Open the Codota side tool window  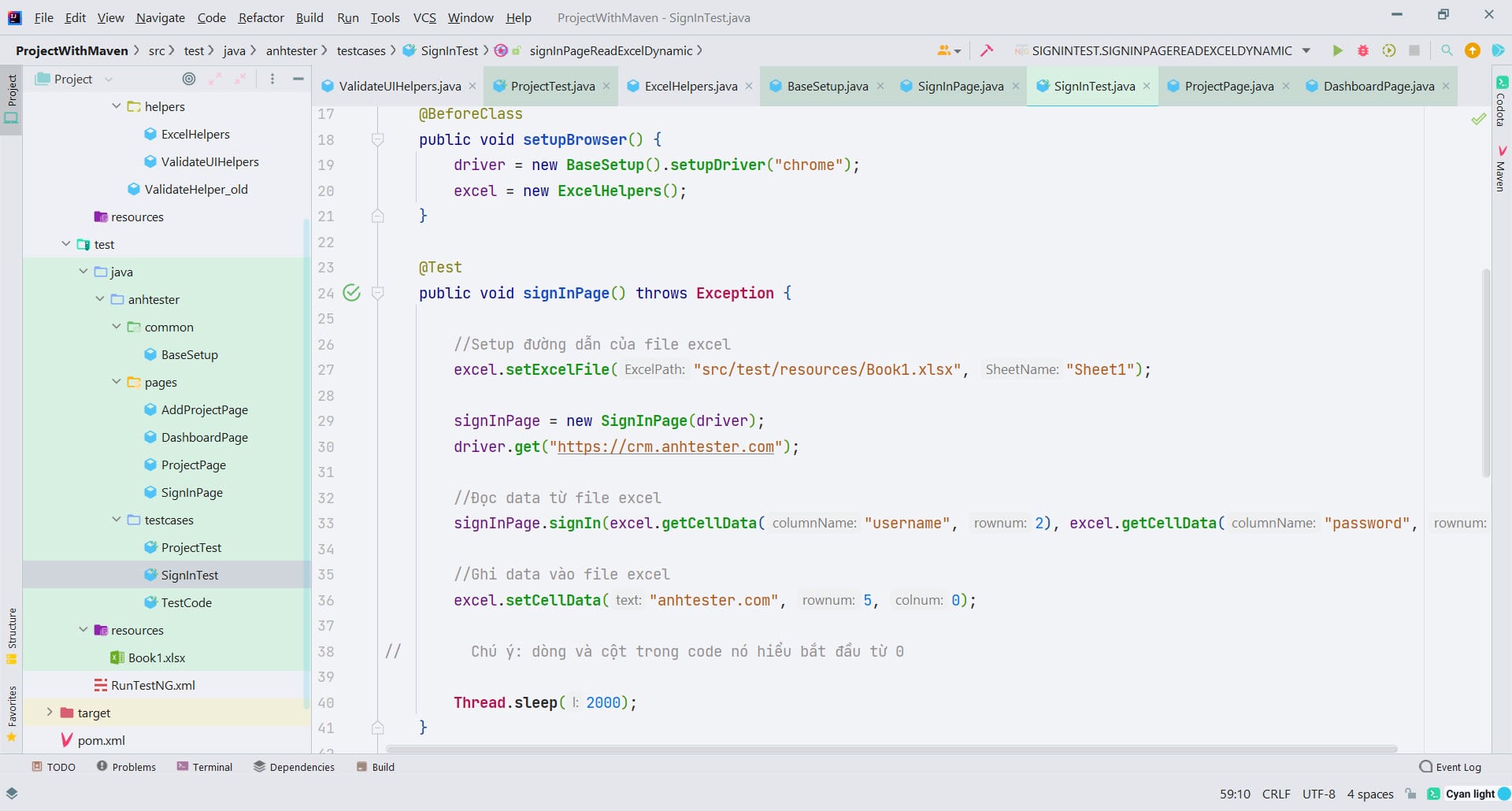pyautogui.click(x=1501, y=102)
